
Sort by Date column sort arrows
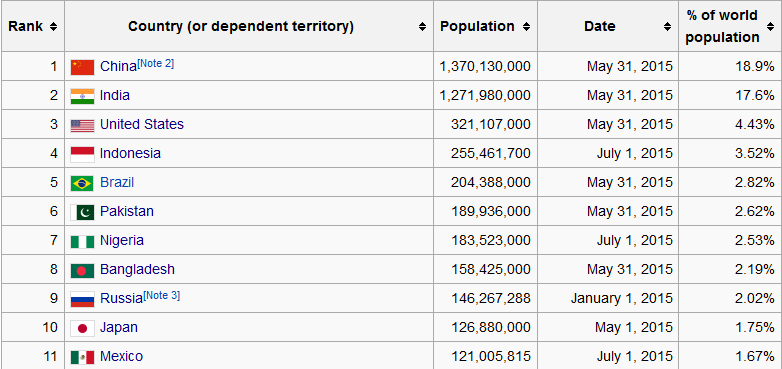[x=667, y=26]
